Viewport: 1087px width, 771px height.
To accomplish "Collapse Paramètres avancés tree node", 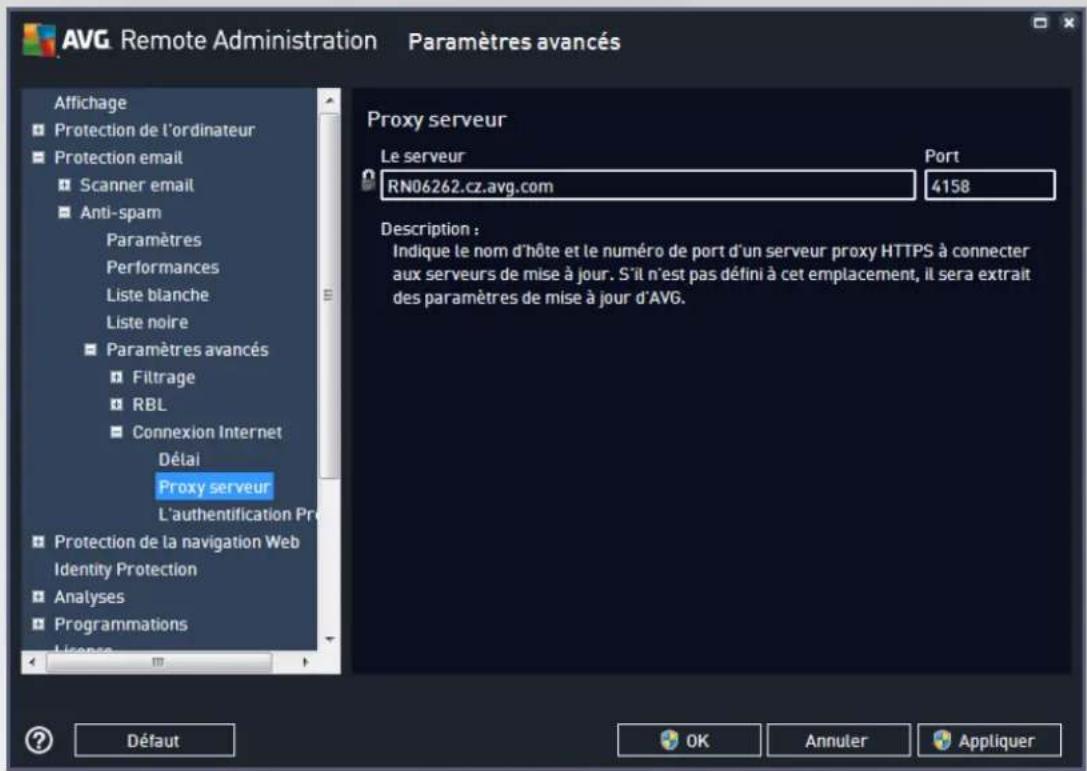I will point(91,349).
